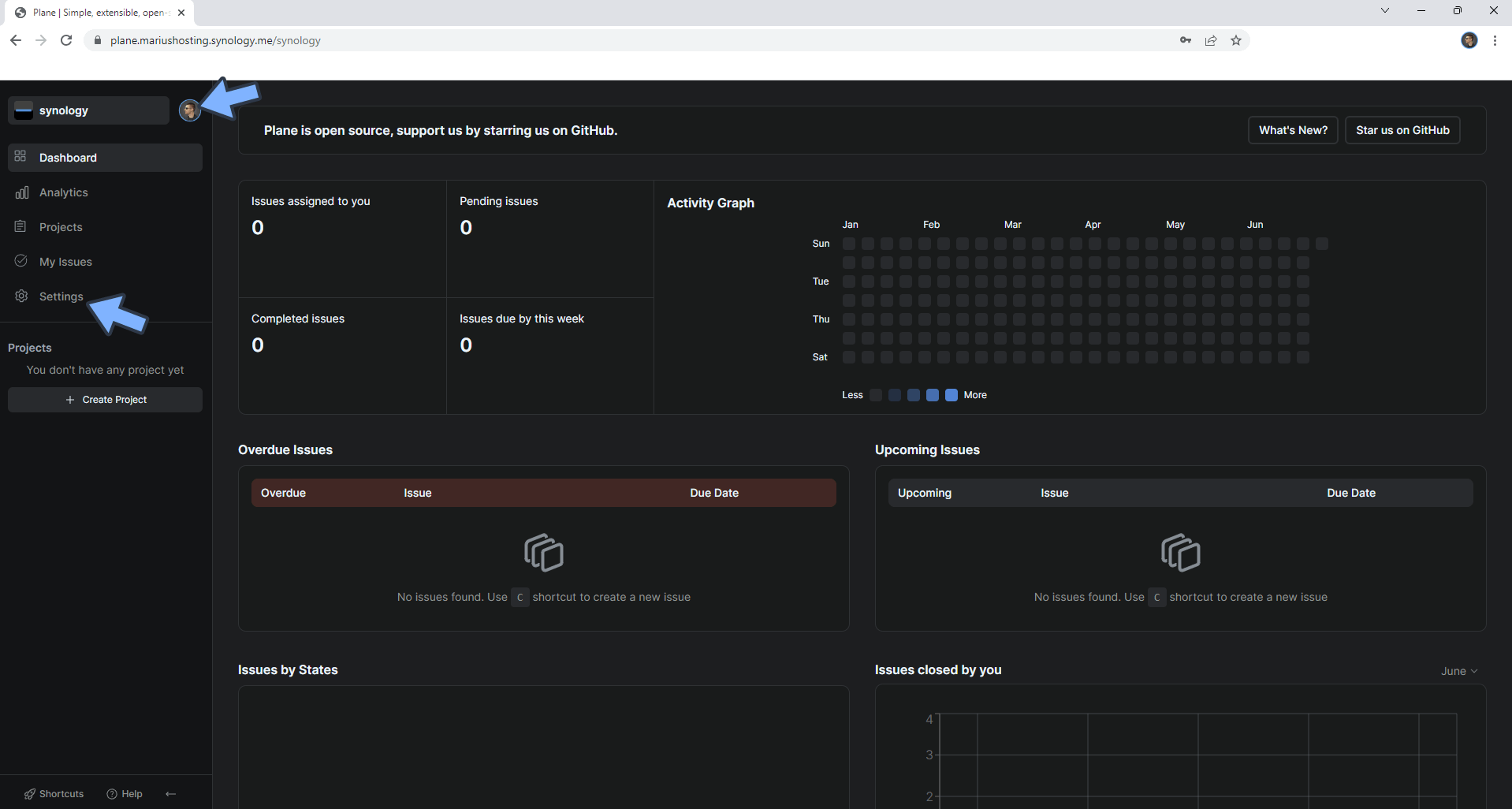Click the share icon in the address bar

coord(1211,40)
